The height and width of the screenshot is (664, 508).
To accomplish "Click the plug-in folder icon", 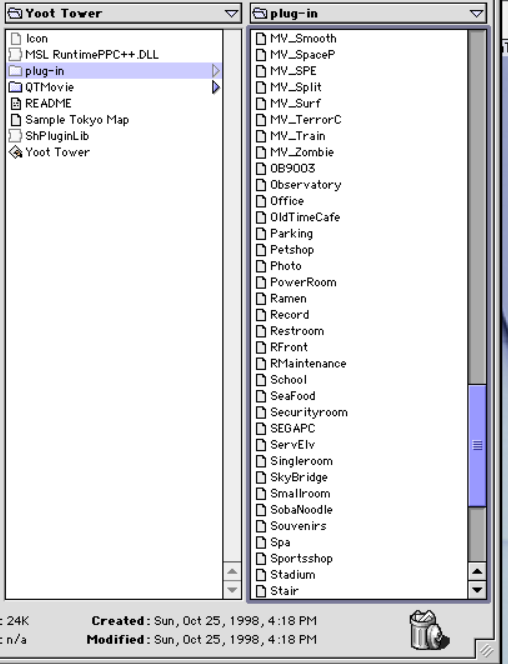I will click(x=15, y=71).
